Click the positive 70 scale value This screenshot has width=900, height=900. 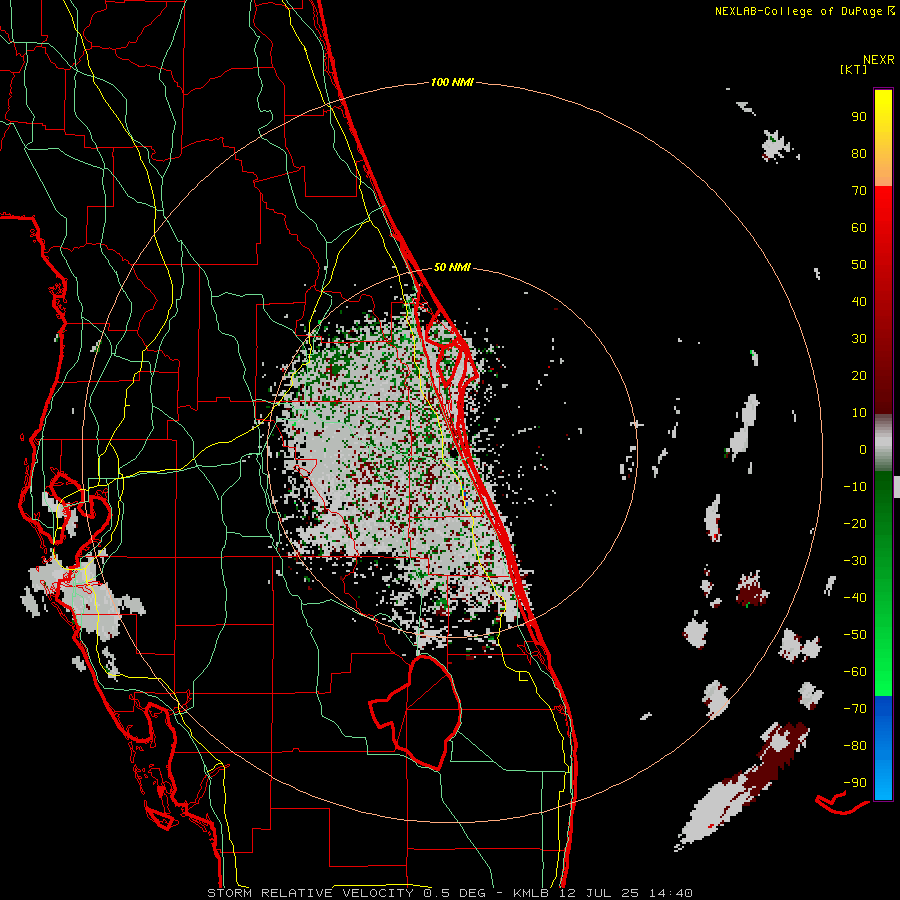pyautogui.click(x=859, y=191)
